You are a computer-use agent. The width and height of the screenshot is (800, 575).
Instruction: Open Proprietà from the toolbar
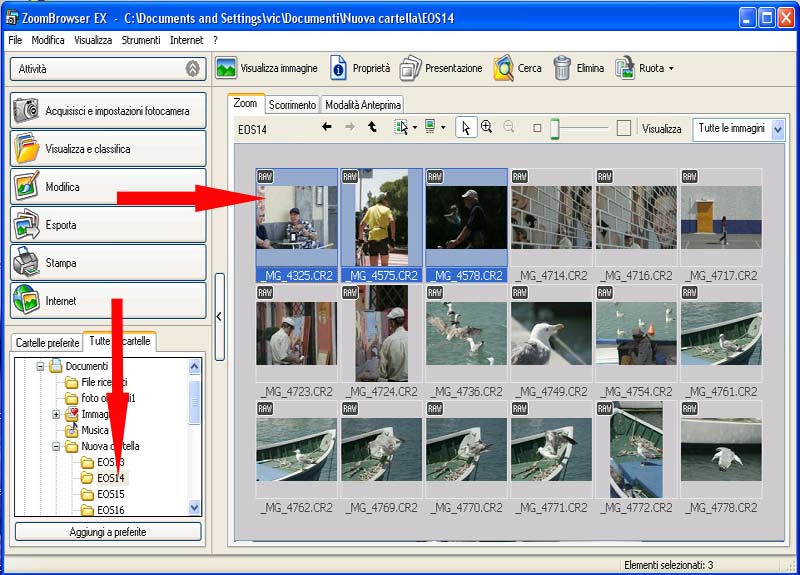(339, 68)
